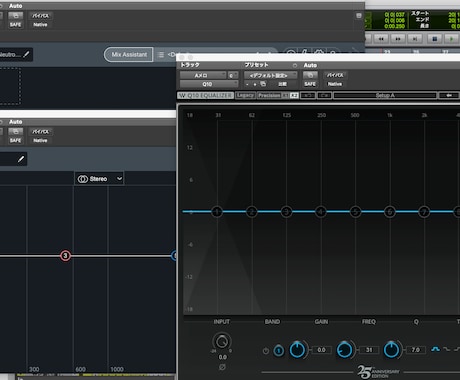Click Waves redo arrow button
Image resolution: width=460 pixels, height=380 pixels.
[324, 95]
